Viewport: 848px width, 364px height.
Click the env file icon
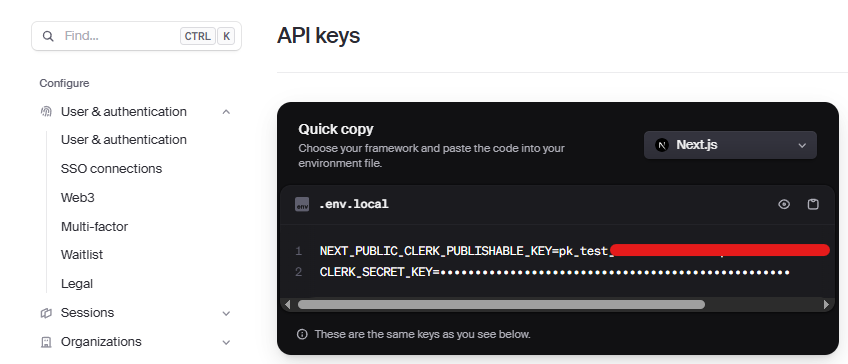pos(302,204)
